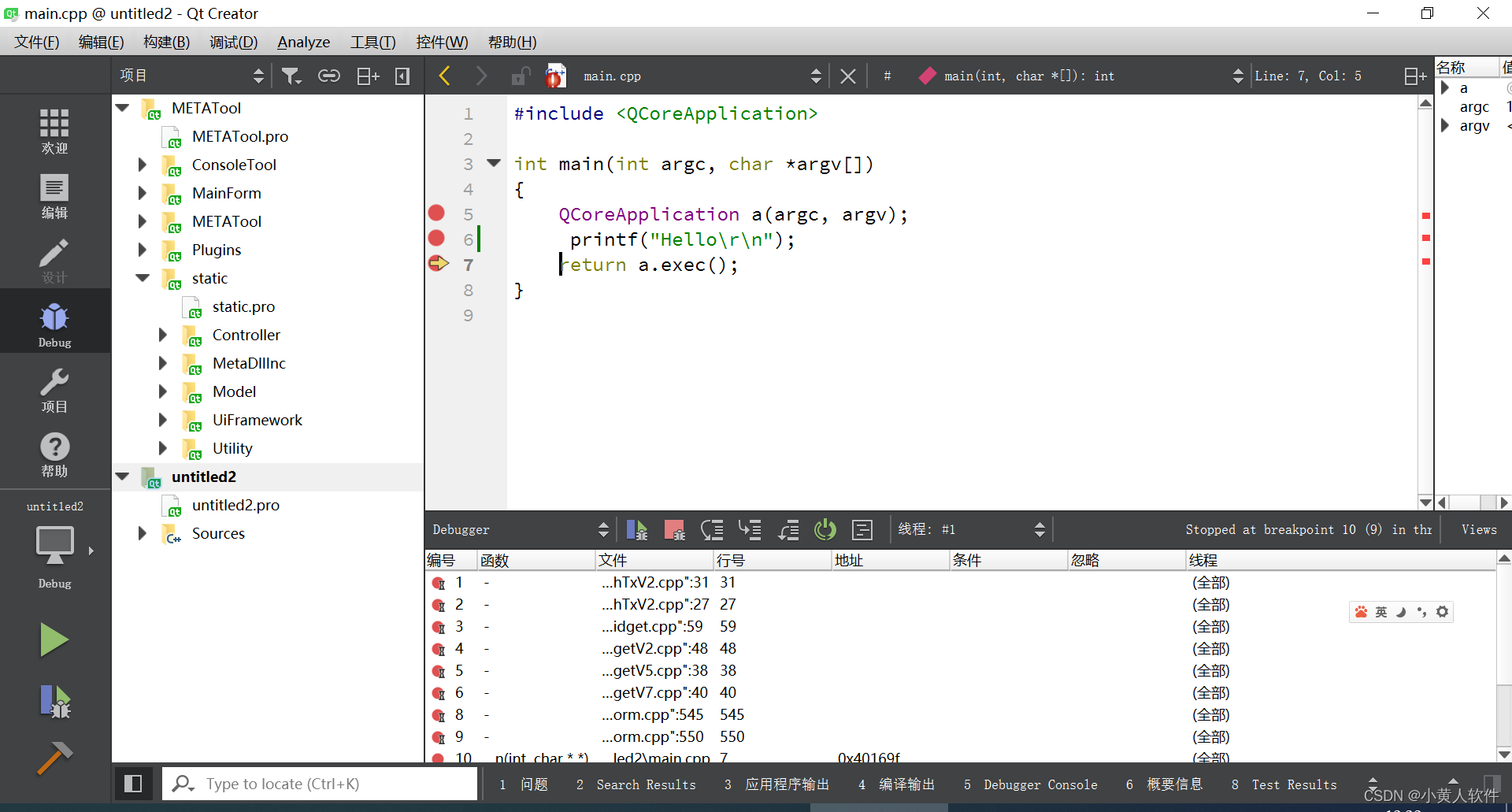Continue debugging with the Continue icon
The width and height of the screenshot is (1512, 812).
click(x=636, y=529)
